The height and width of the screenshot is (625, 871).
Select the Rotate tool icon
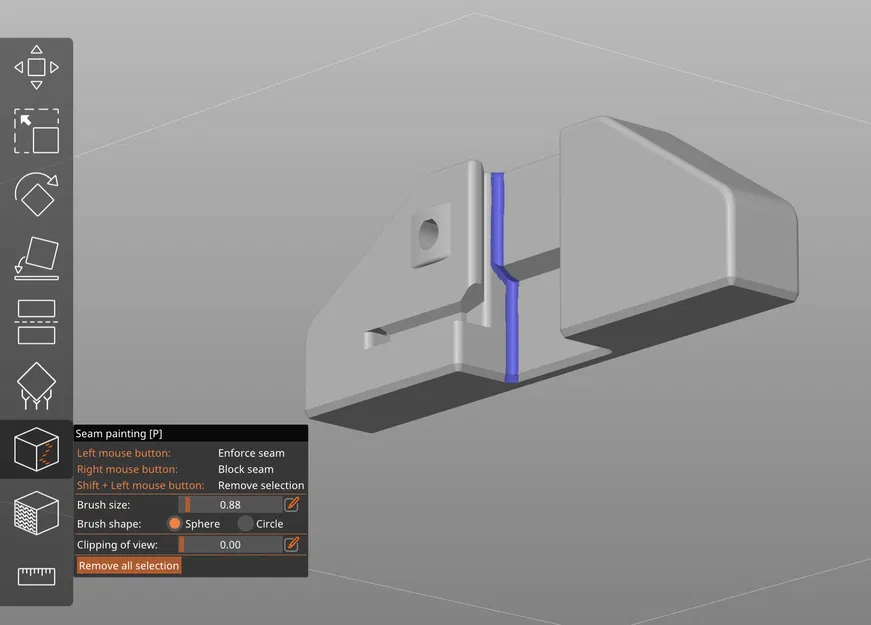click(x=36, y=194)
